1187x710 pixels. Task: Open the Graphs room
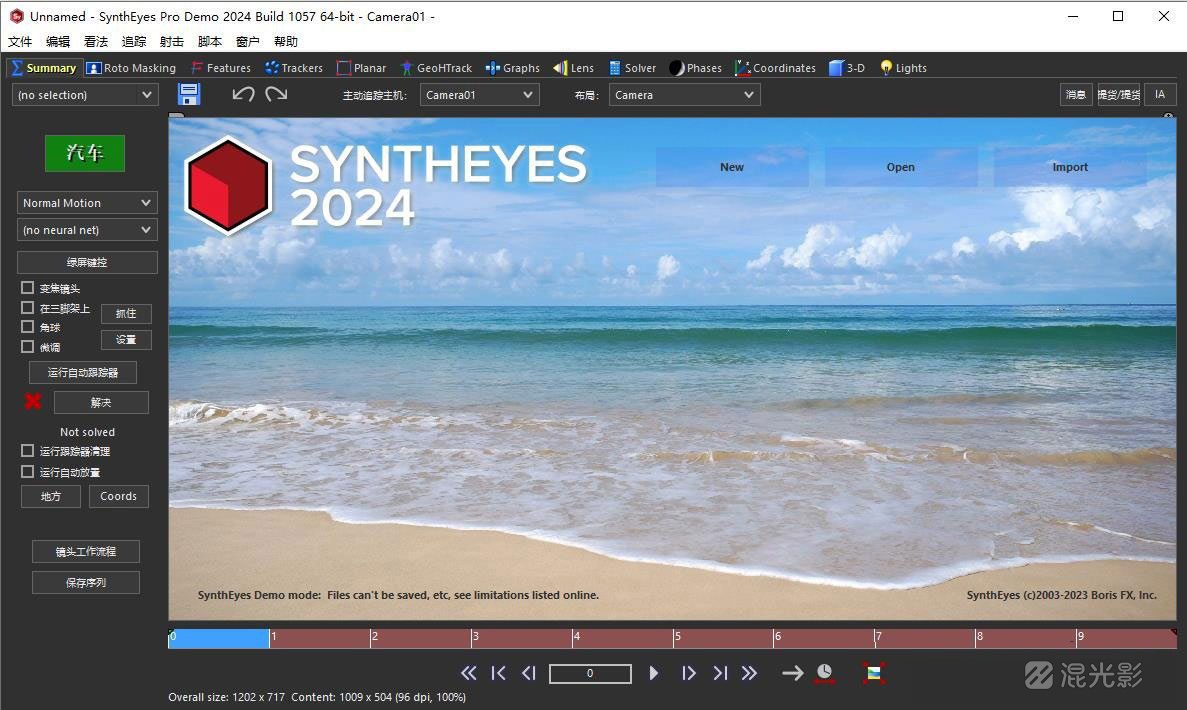click(x=512, y=68)
